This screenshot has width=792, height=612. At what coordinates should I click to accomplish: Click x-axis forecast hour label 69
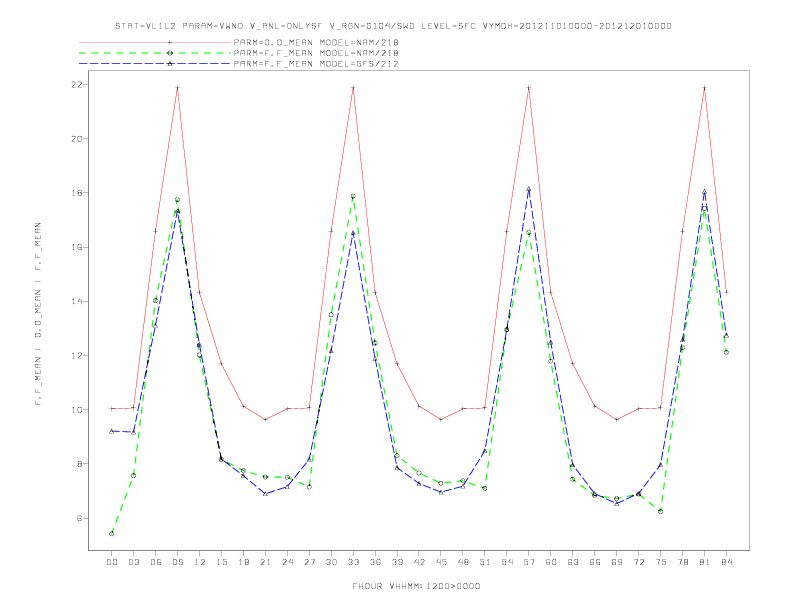click(x=617, y=562)
